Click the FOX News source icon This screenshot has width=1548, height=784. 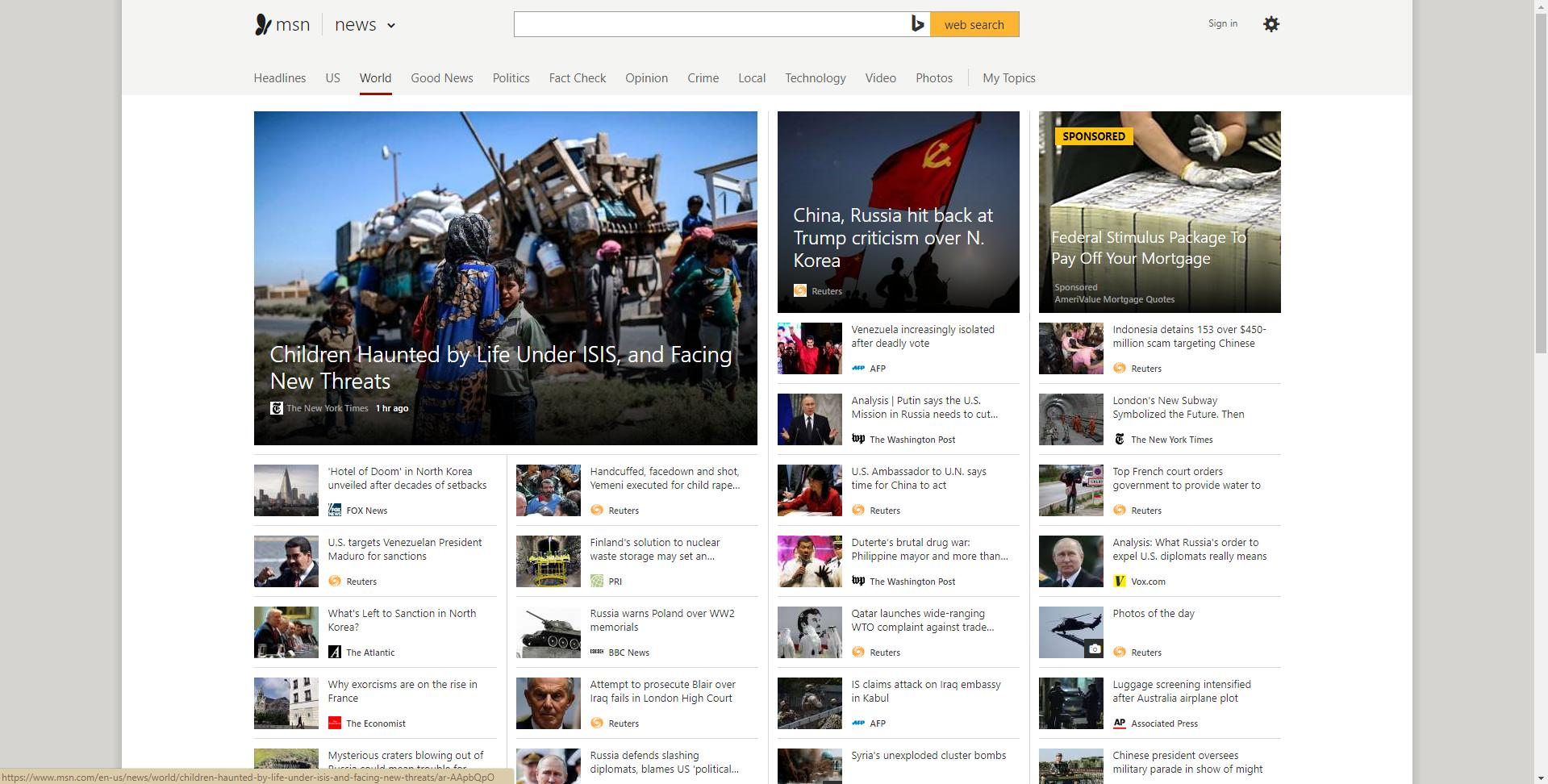coord(335,510)
